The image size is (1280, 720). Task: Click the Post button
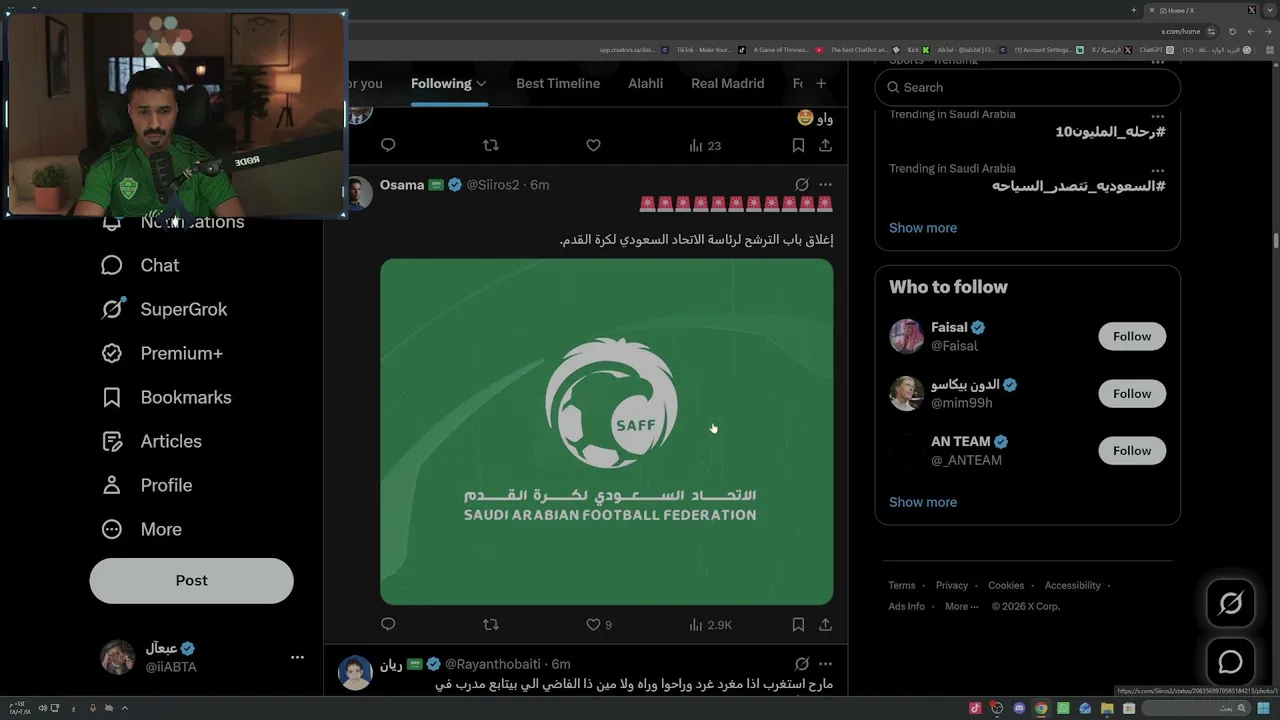(191, 580)
